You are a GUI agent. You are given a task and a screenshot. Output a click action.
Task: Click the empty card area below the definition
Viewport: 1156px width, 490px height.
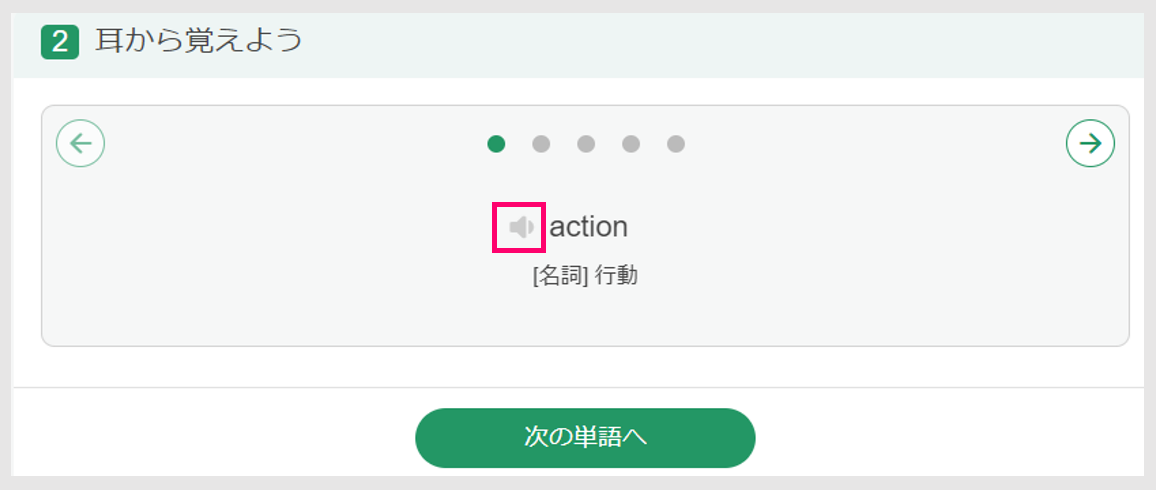click(x=585, y=318)
